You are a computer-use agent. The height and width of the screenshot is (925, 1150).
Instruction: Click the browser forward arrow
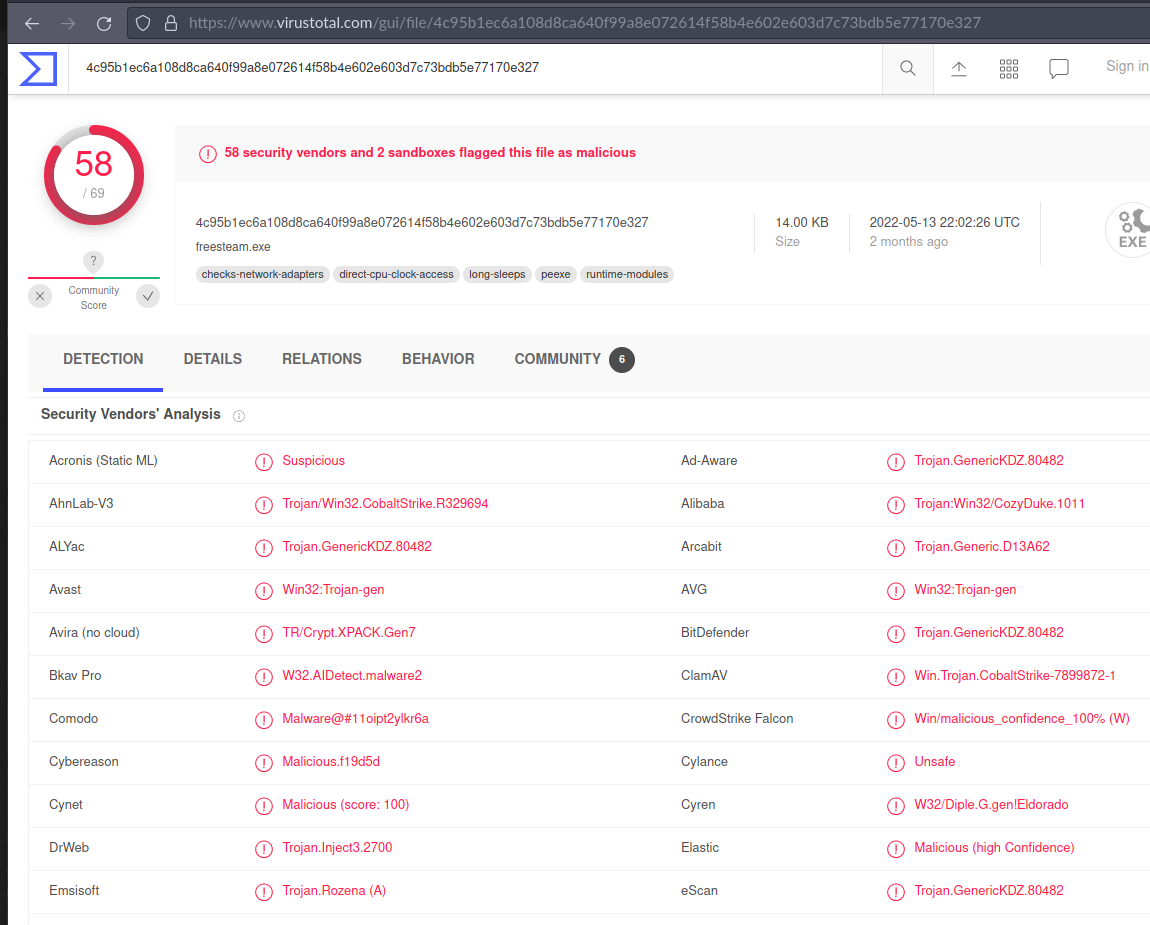[x=68, y=23]
